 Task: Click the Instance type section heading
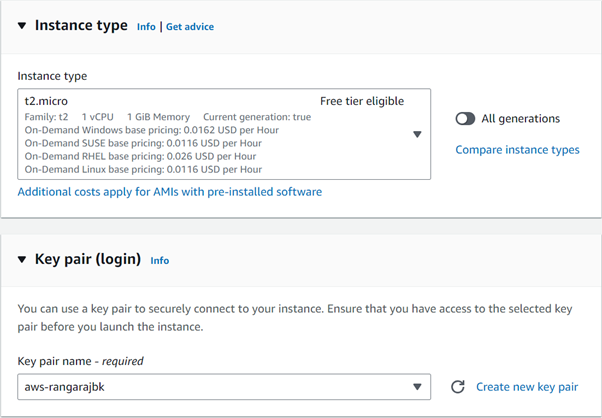pyautogui.click(x=81, y=26)
